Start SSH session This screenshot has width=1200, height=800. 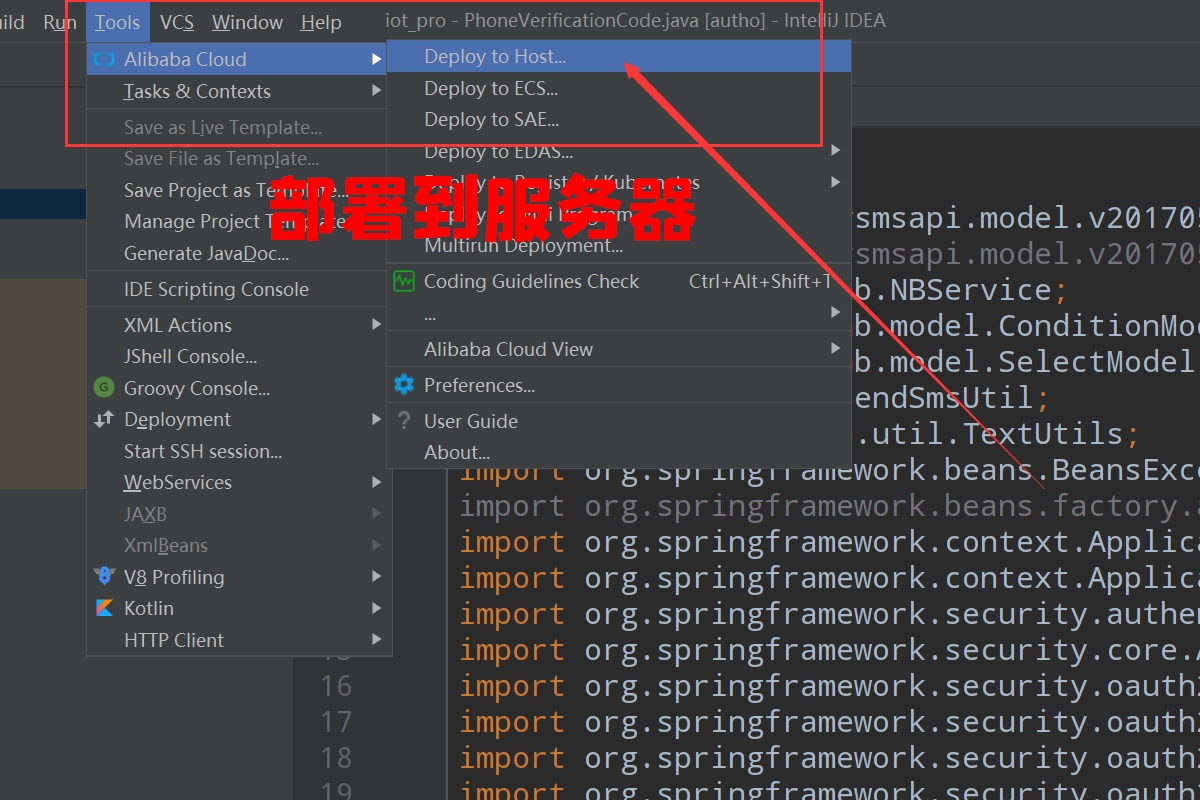point(238,451)
